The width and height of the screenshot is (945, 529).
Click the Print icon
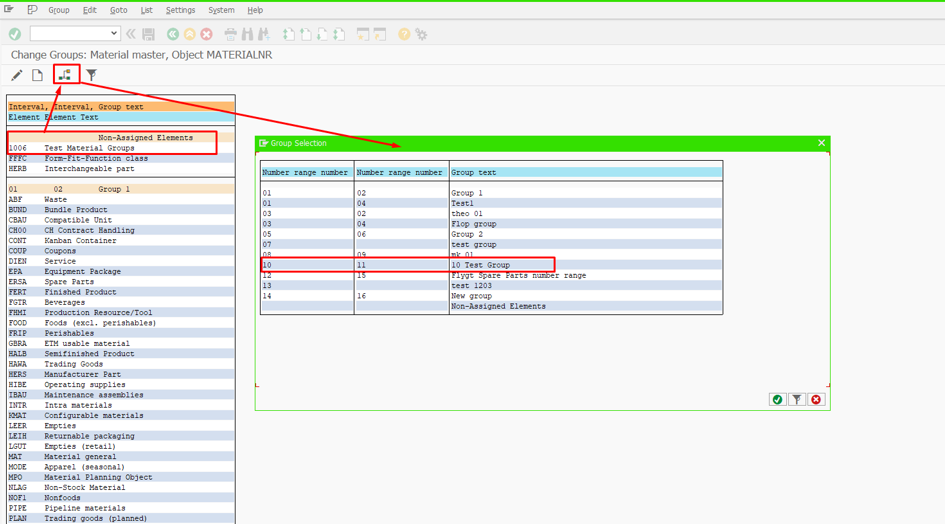pos(230,34)
